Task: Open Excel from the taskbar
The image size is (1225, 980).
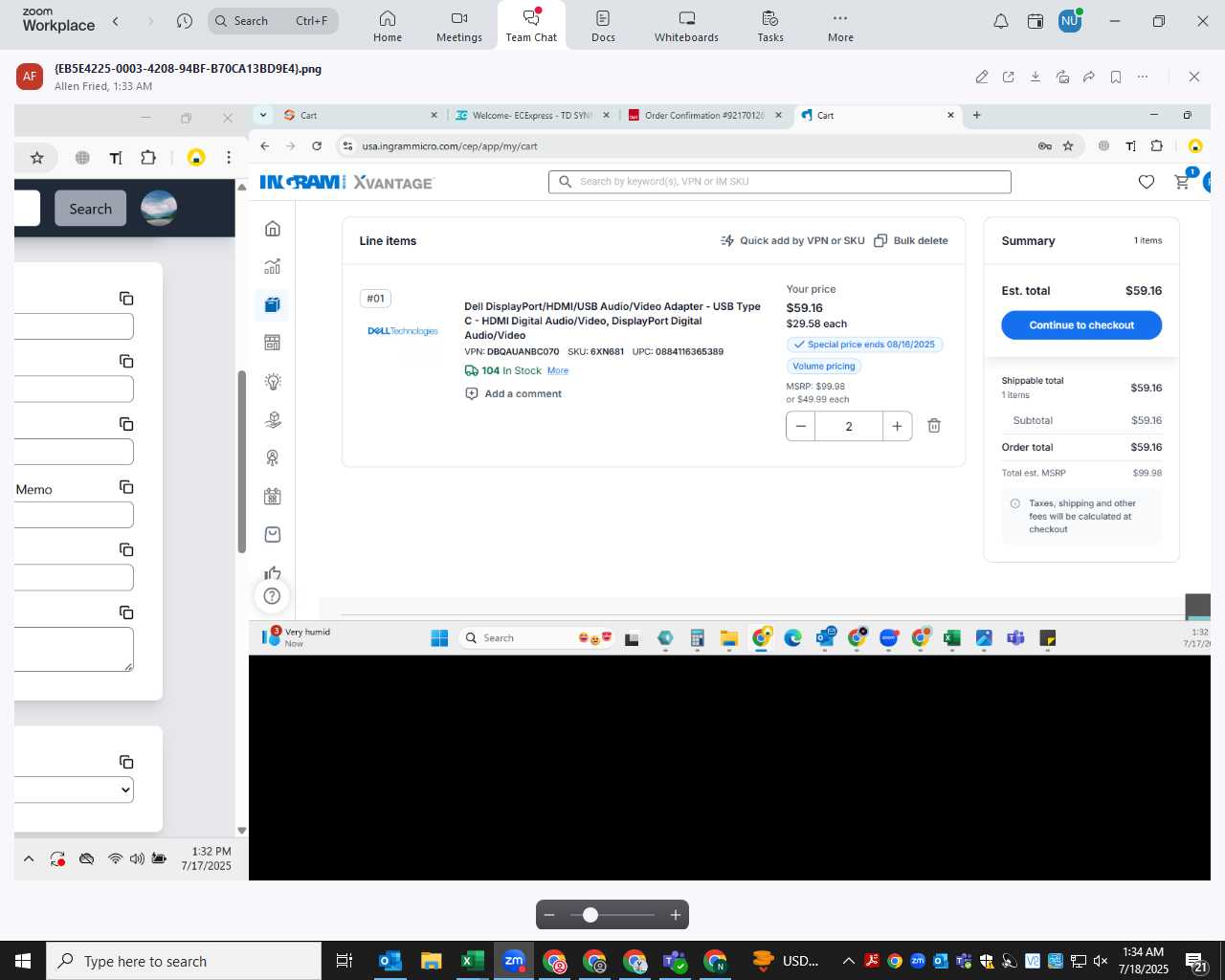Action: tap(472, 961)
